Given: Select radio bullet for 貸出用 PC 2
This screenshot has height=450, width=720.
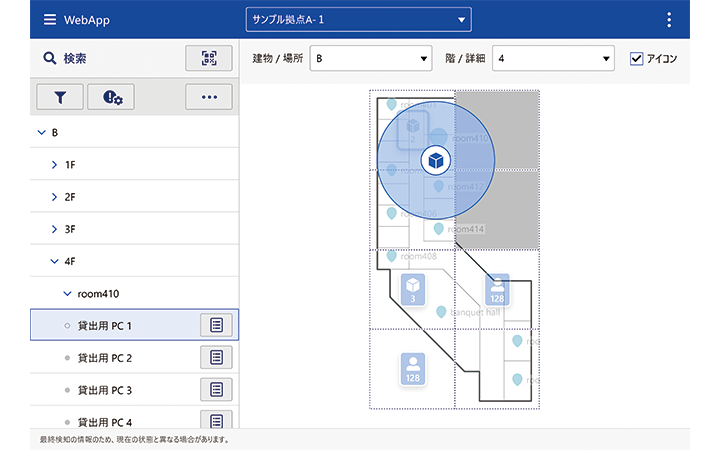Looking at the screenshot, I should coord(67,358).
